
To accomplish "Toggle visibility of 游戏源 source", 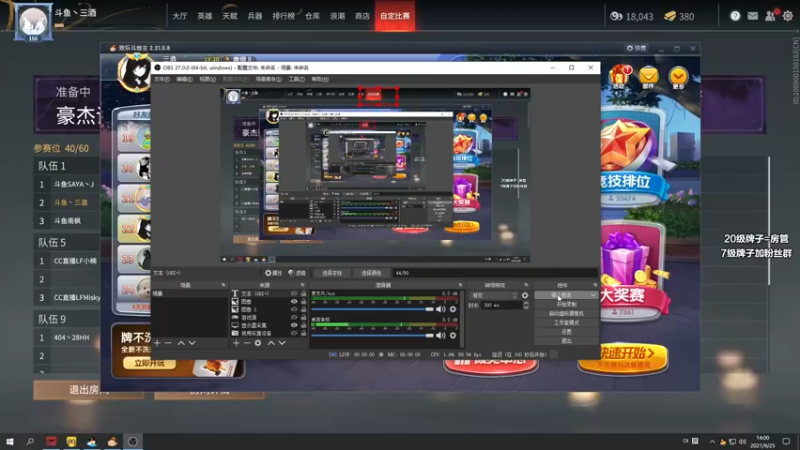I will (294, 317).
